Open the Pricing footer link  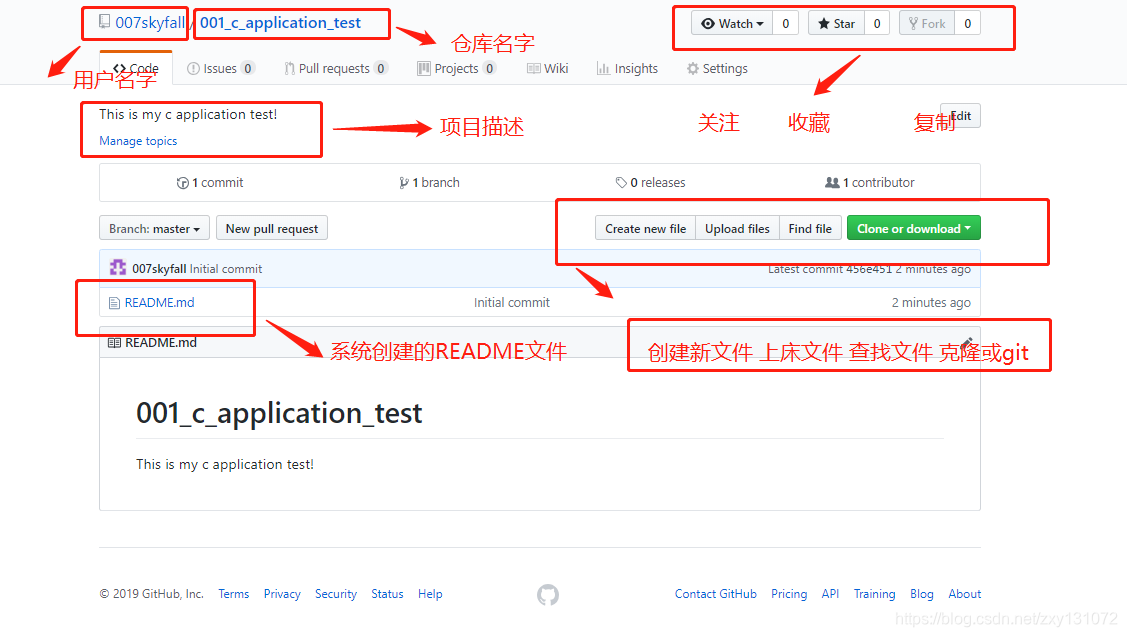click(789, 594)
